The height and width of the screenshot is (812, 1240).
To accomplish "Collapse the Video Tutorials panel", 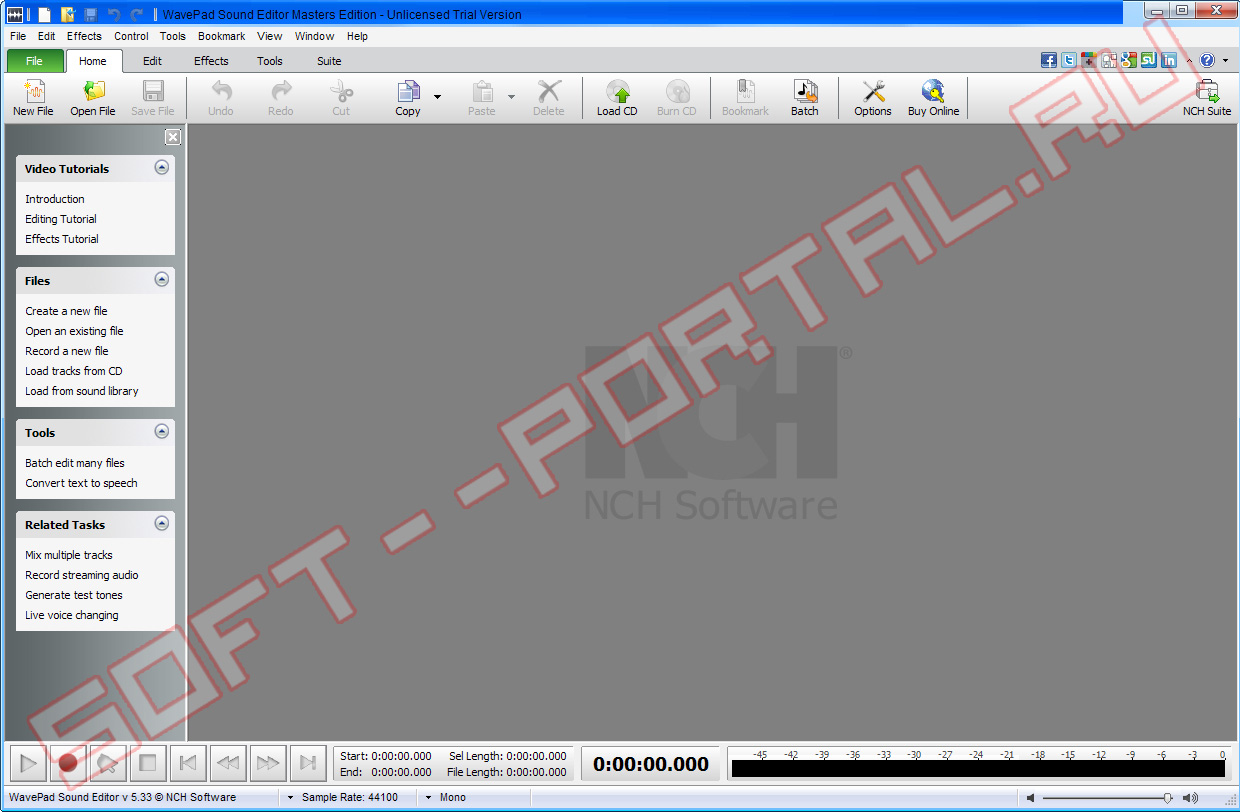I will [x=162, y=168].
